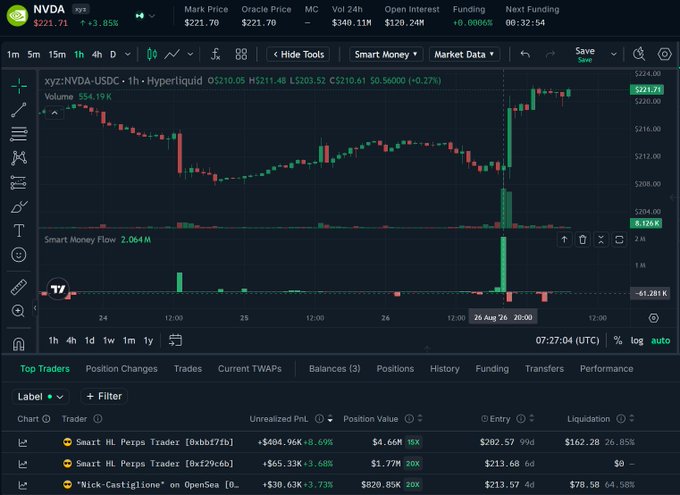Select the trend line drawing tool
The width and height of the screenshot is (680, 495).
(x=19, y=110)
